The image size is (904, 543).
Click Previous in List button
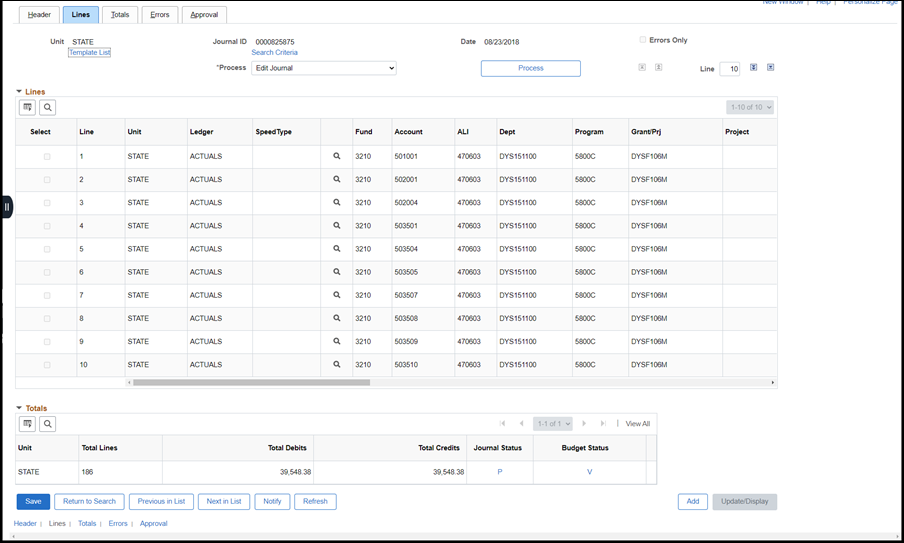click(161, 501)
